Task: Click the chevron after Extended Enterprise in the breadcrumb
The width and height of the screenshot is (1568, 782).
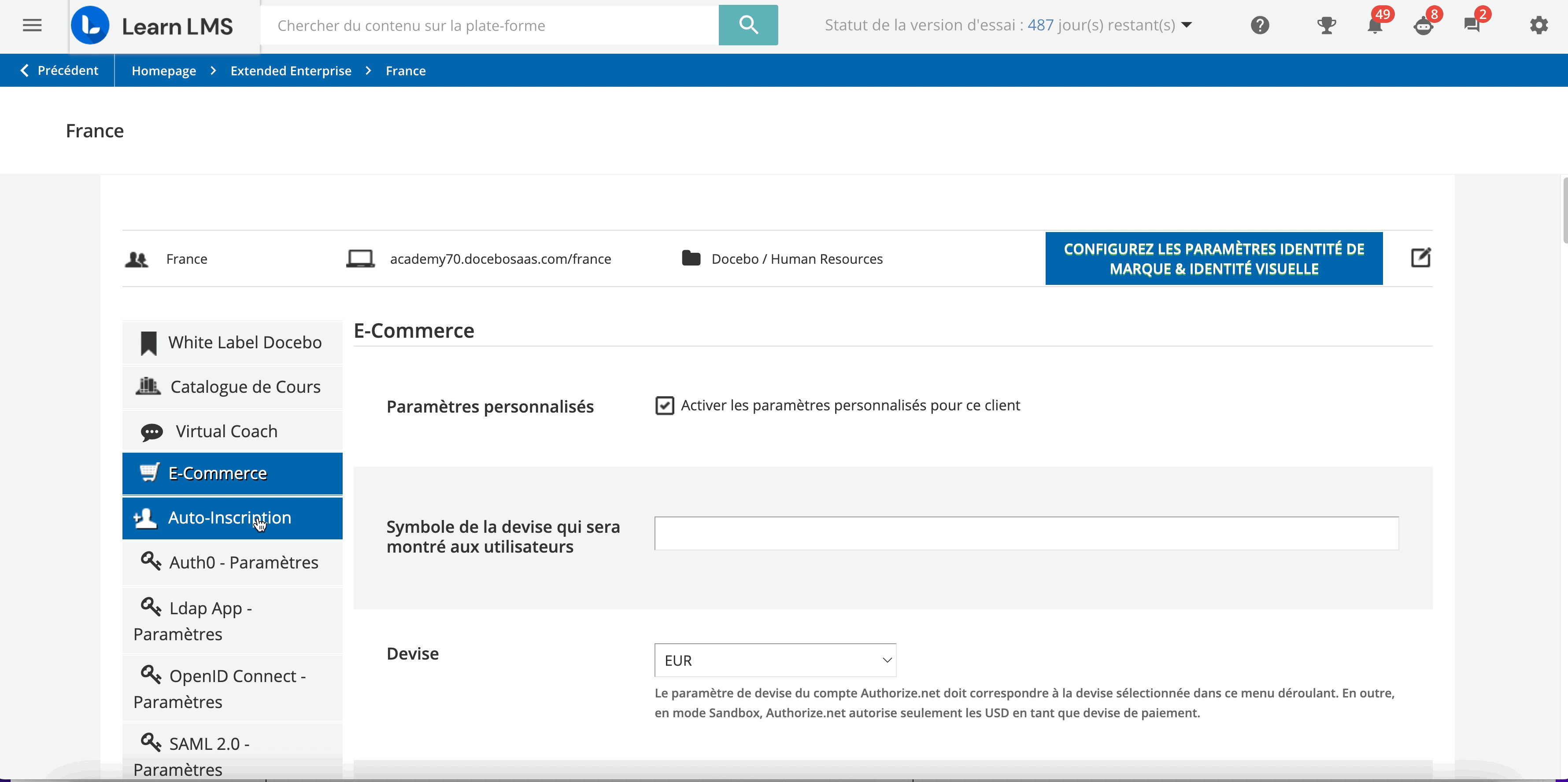Action: coord(368,70)
